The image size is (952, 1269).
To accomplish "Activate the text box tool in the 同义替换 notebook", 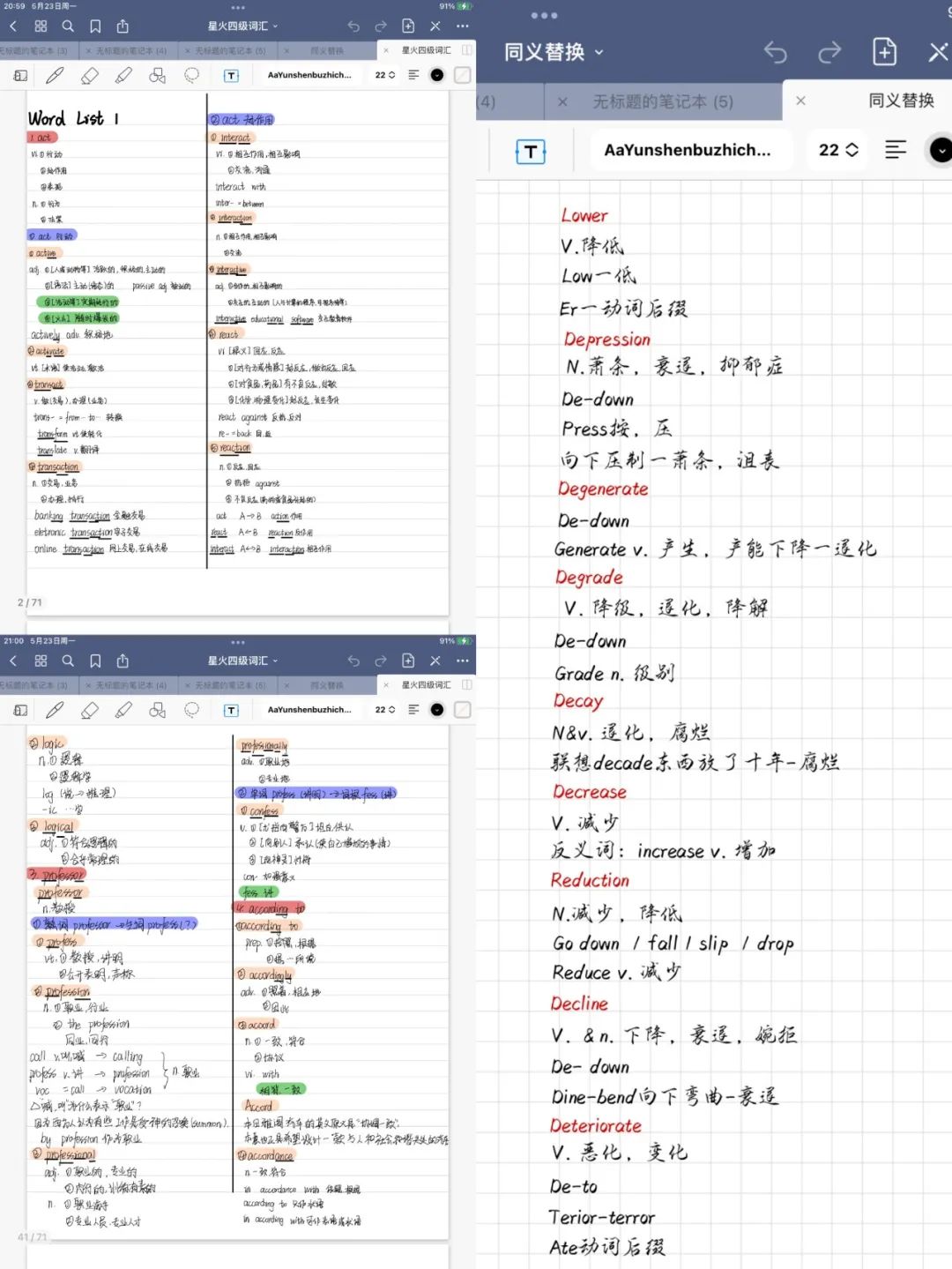I will (531, 152).
